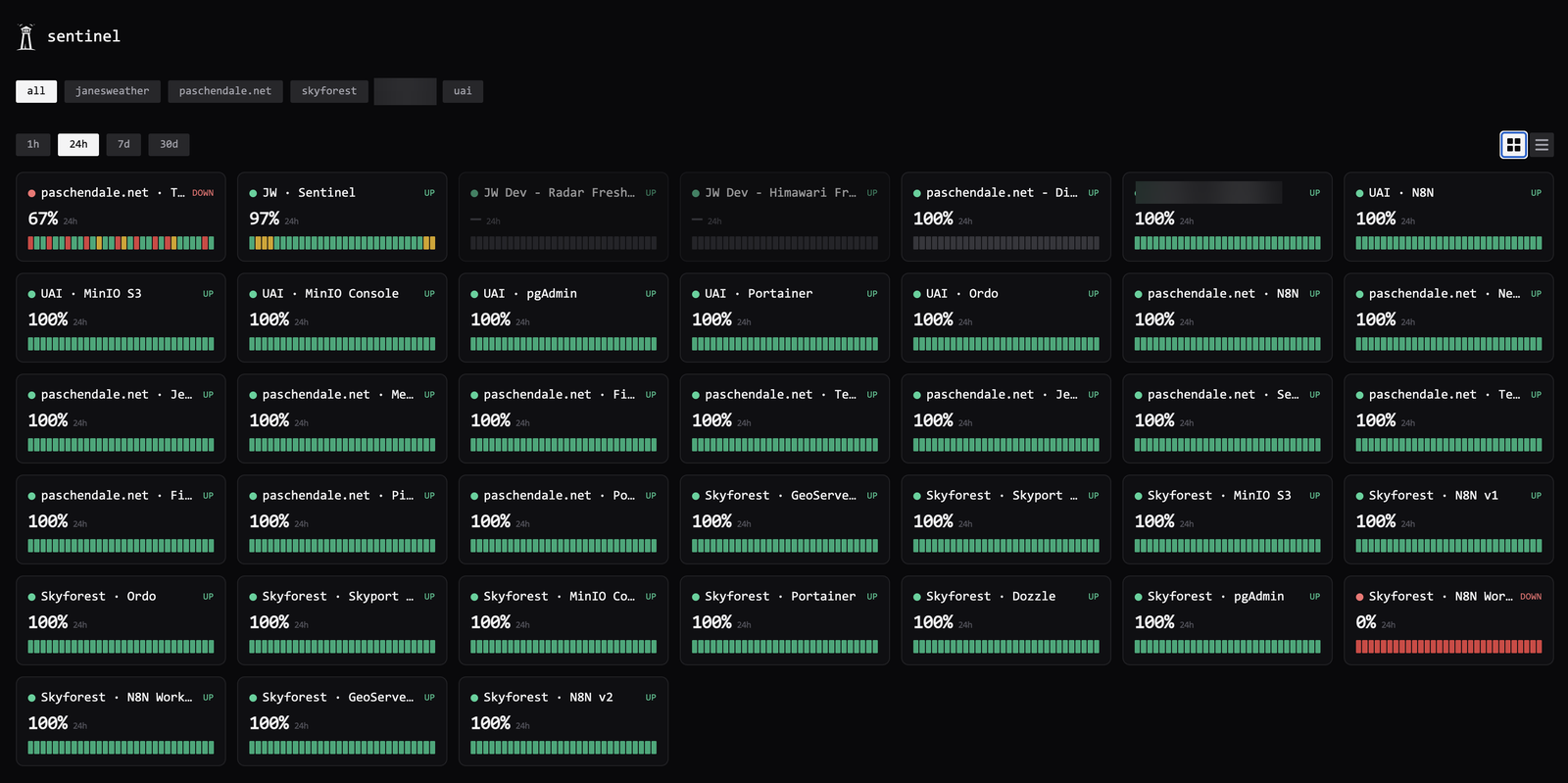Switch to list view layout

(x=1542, y=145)
